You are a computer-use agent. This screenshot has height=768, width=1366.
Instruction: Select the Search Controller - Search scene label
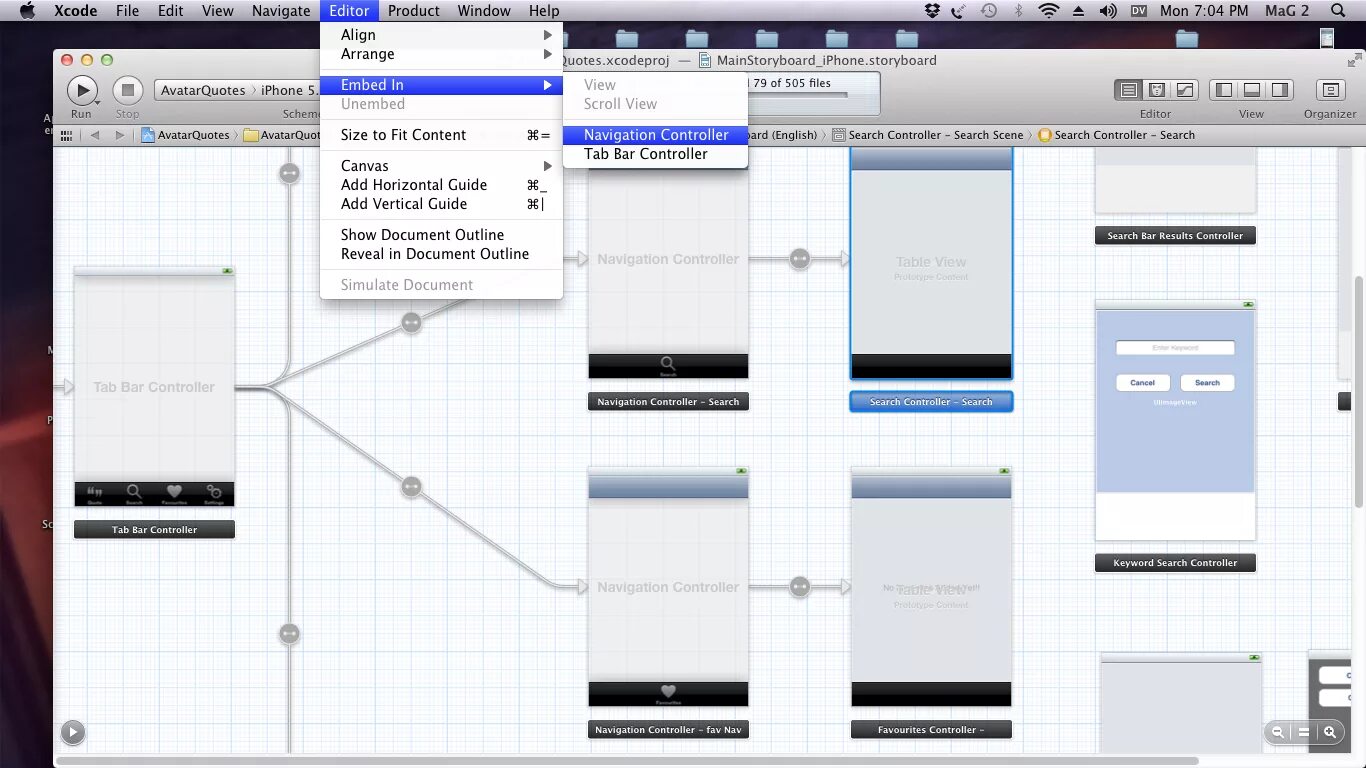[x=931, y=402]
